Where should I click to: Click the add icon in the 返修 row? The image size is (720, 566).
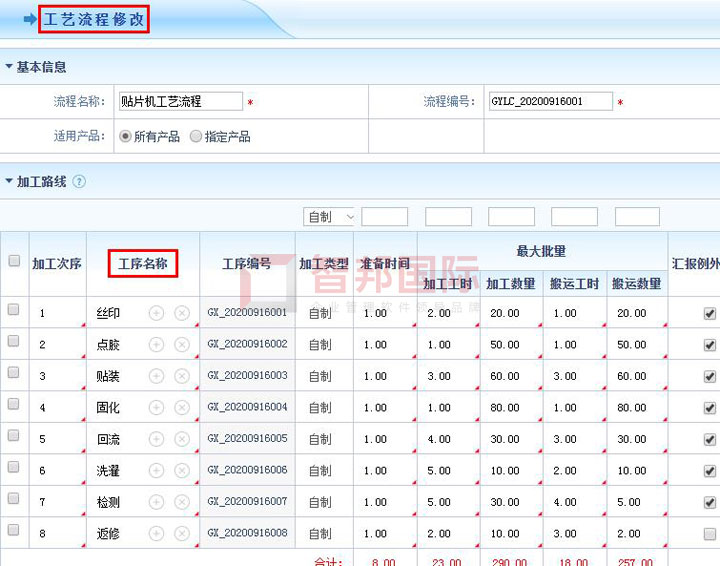coord(156,533)
